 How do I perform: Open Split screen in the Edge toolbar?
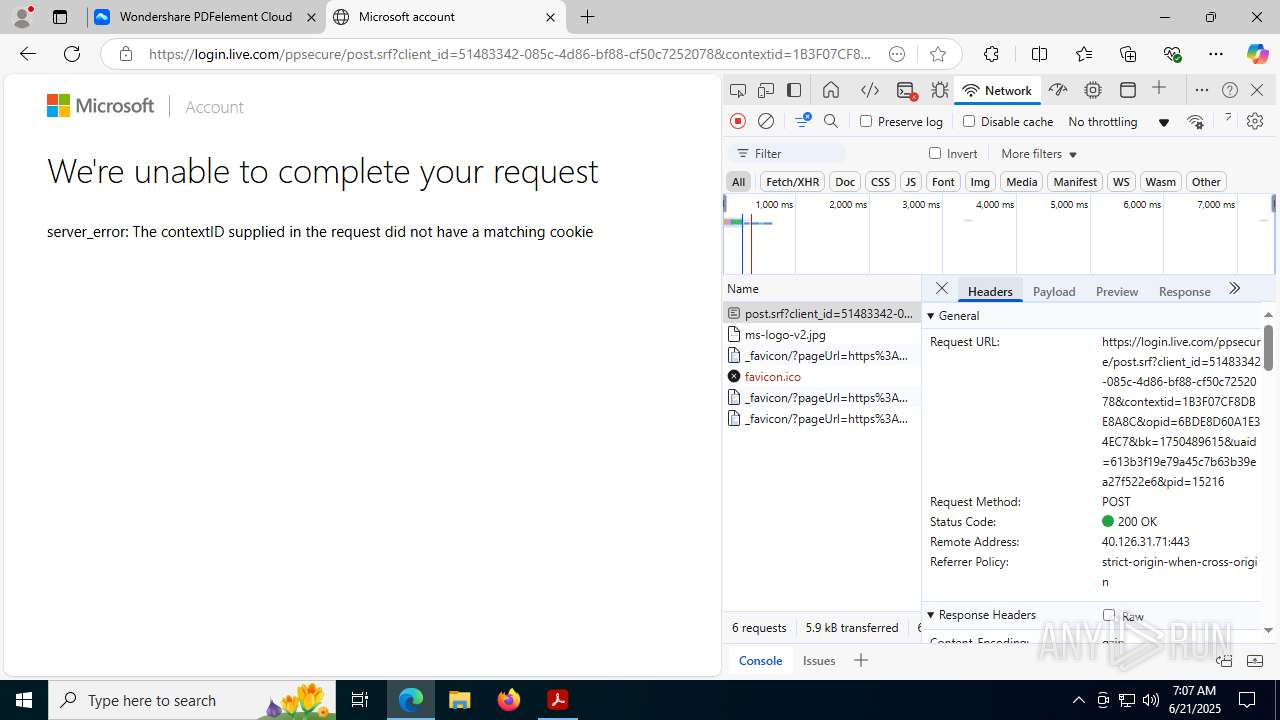(1039, 54)
